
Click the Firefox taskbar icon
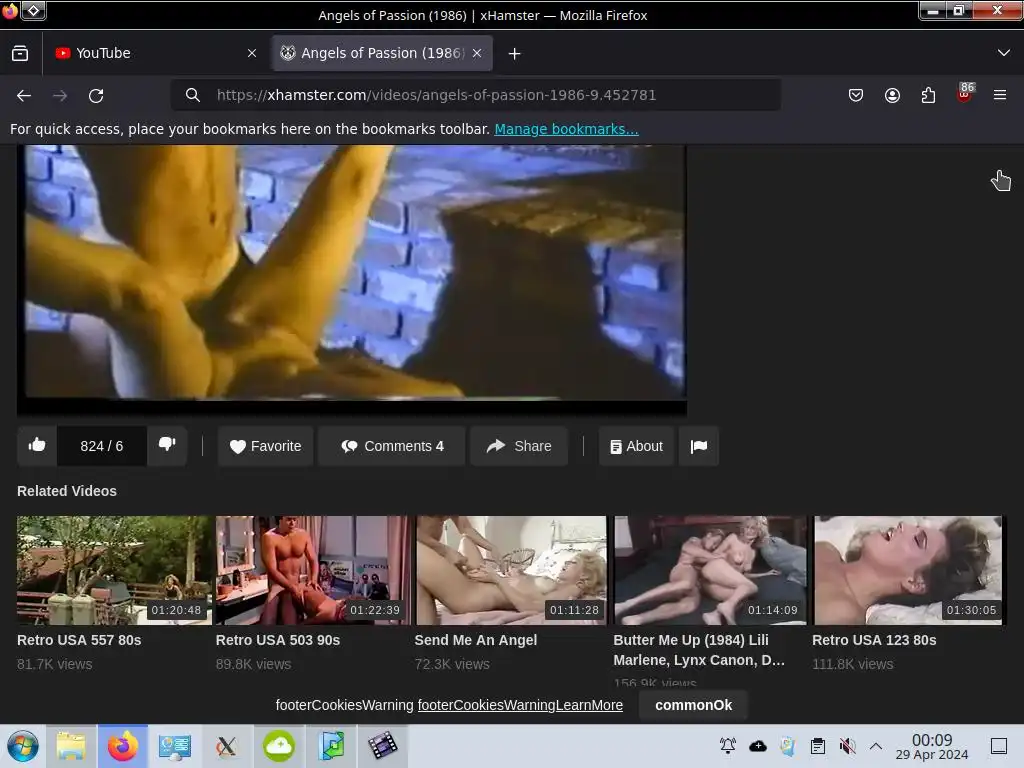coord(123,746)
